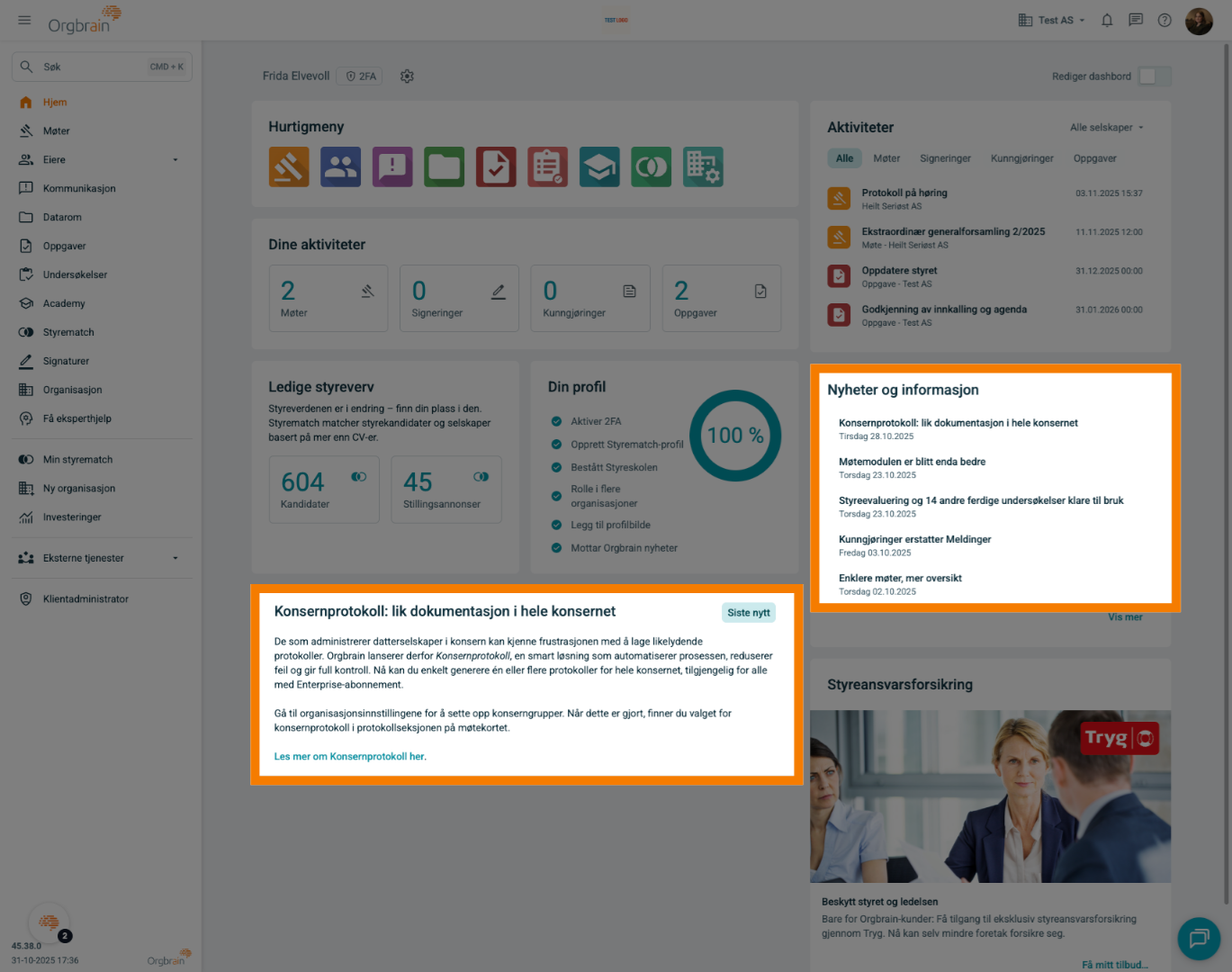
Task: Click the Styrematch icon in sidebar
Action: point(26,332)
